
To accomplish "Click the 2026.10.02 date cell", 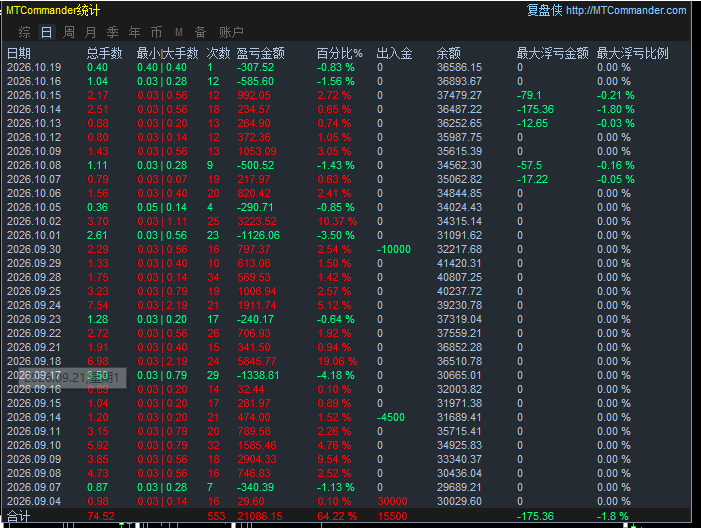I will 34,221.
